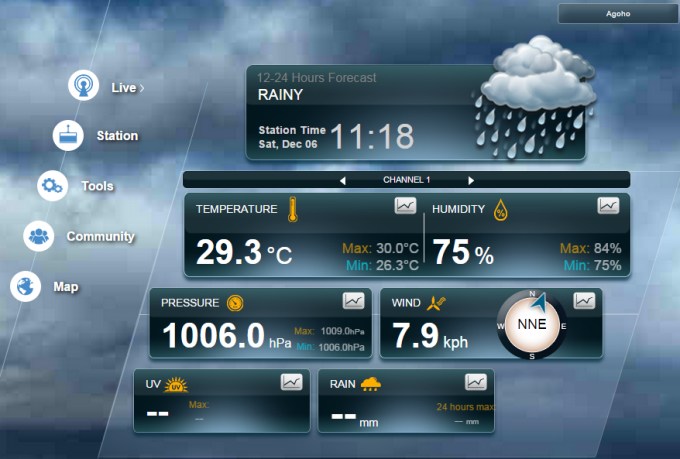680x459 pixels.
Task: Click the Map globe icon
Action: point(25,287)
